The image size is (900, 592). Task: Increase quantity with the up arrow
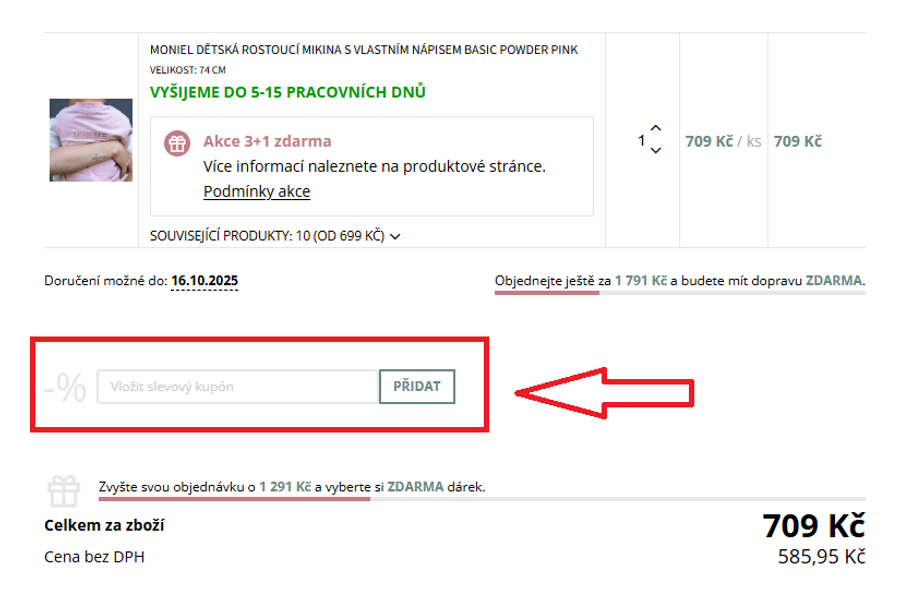tap(655, 127)
